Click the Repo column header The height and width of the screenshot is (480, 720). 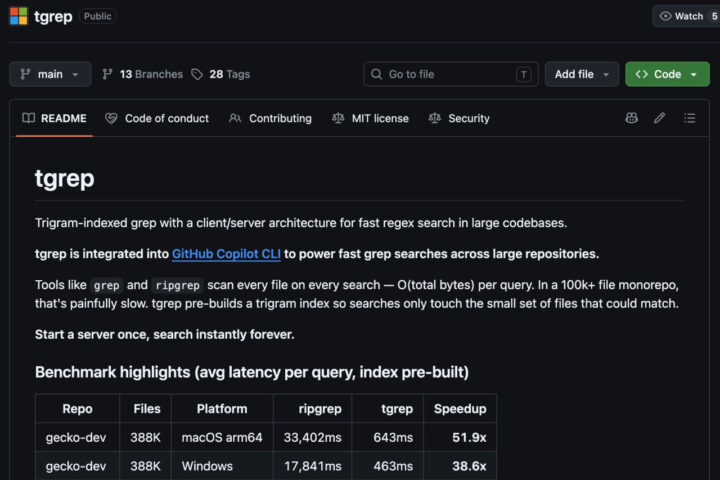77,408
